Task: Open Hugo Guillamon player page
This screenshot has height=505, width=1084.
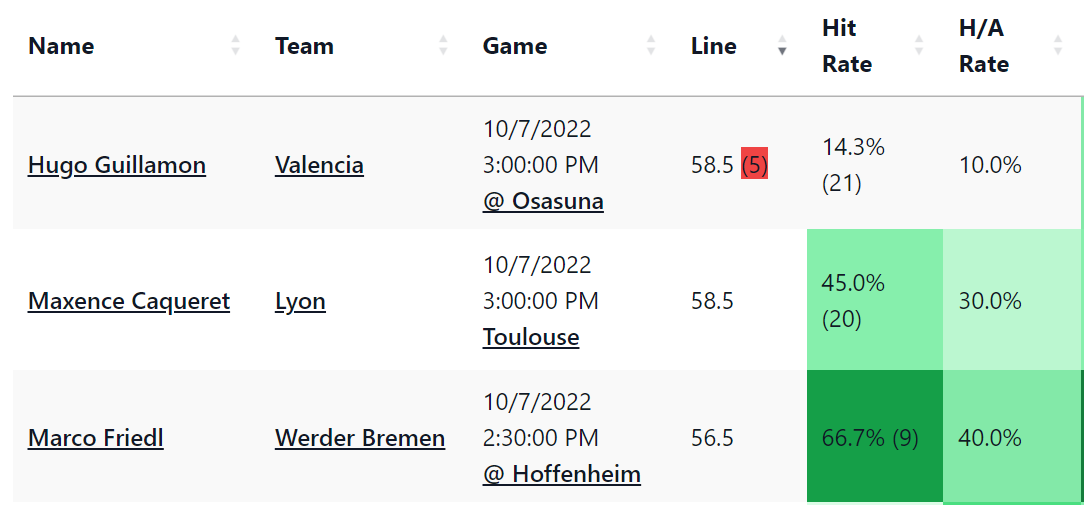Action: tap(117, 165)
